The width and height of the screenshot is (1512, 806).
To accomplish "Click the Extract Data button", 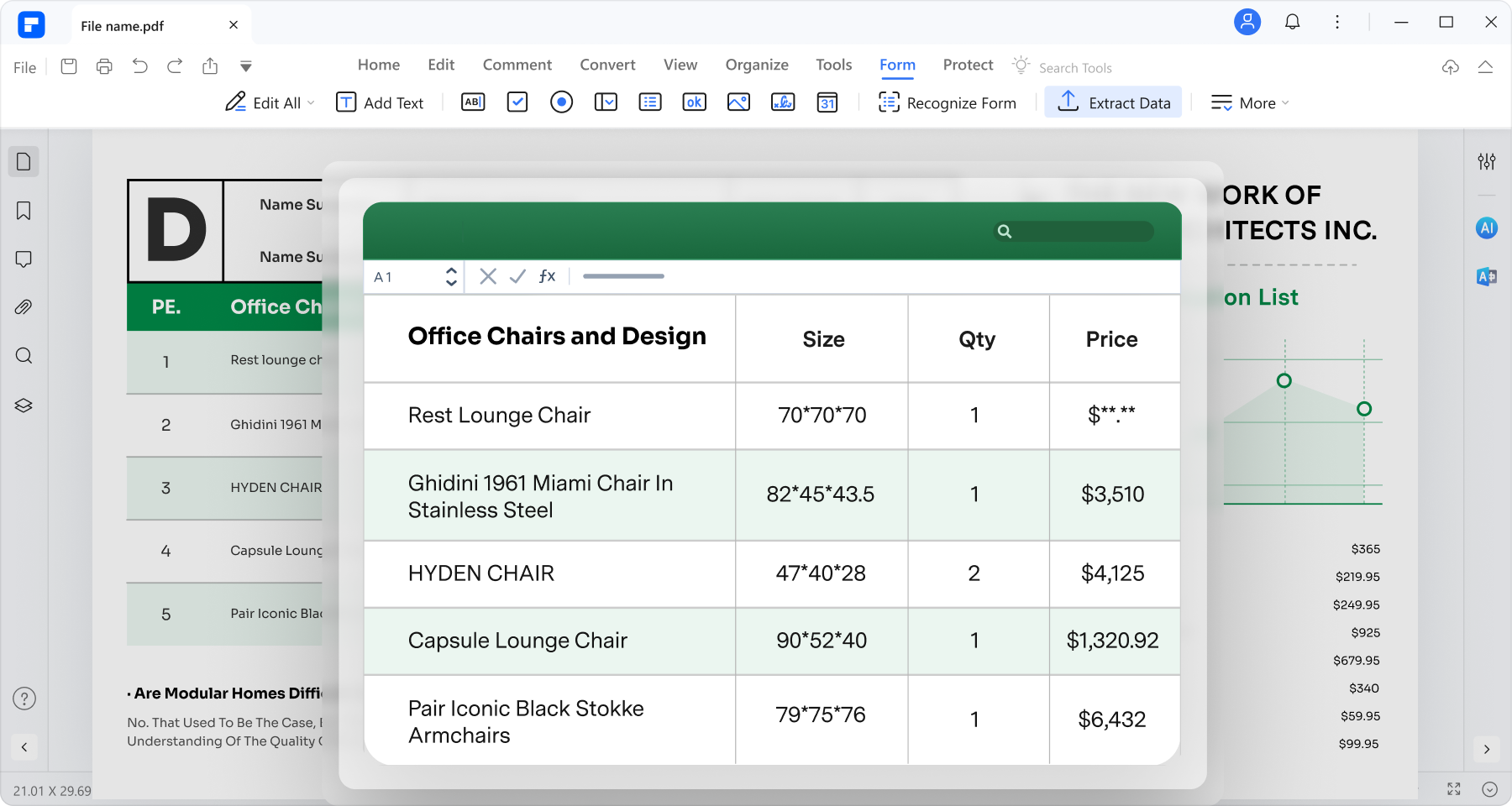I will click(x=1113, y=102).
